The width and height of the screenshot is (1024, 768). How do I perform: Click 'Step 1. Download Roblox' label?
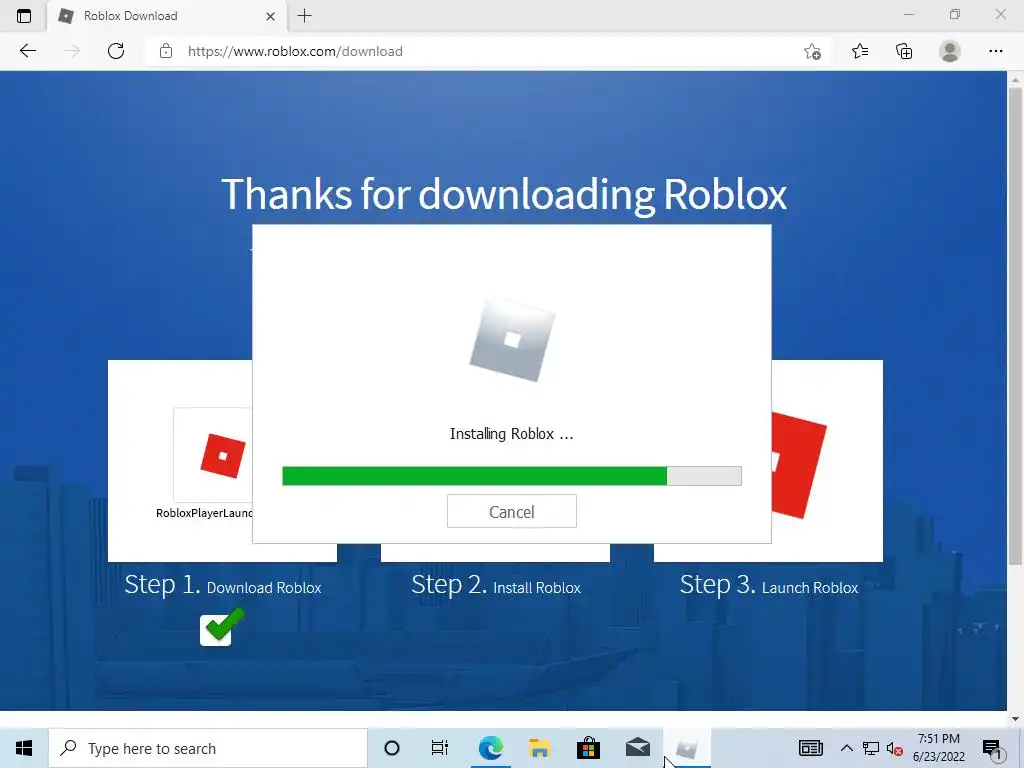[x=223, y=585]
